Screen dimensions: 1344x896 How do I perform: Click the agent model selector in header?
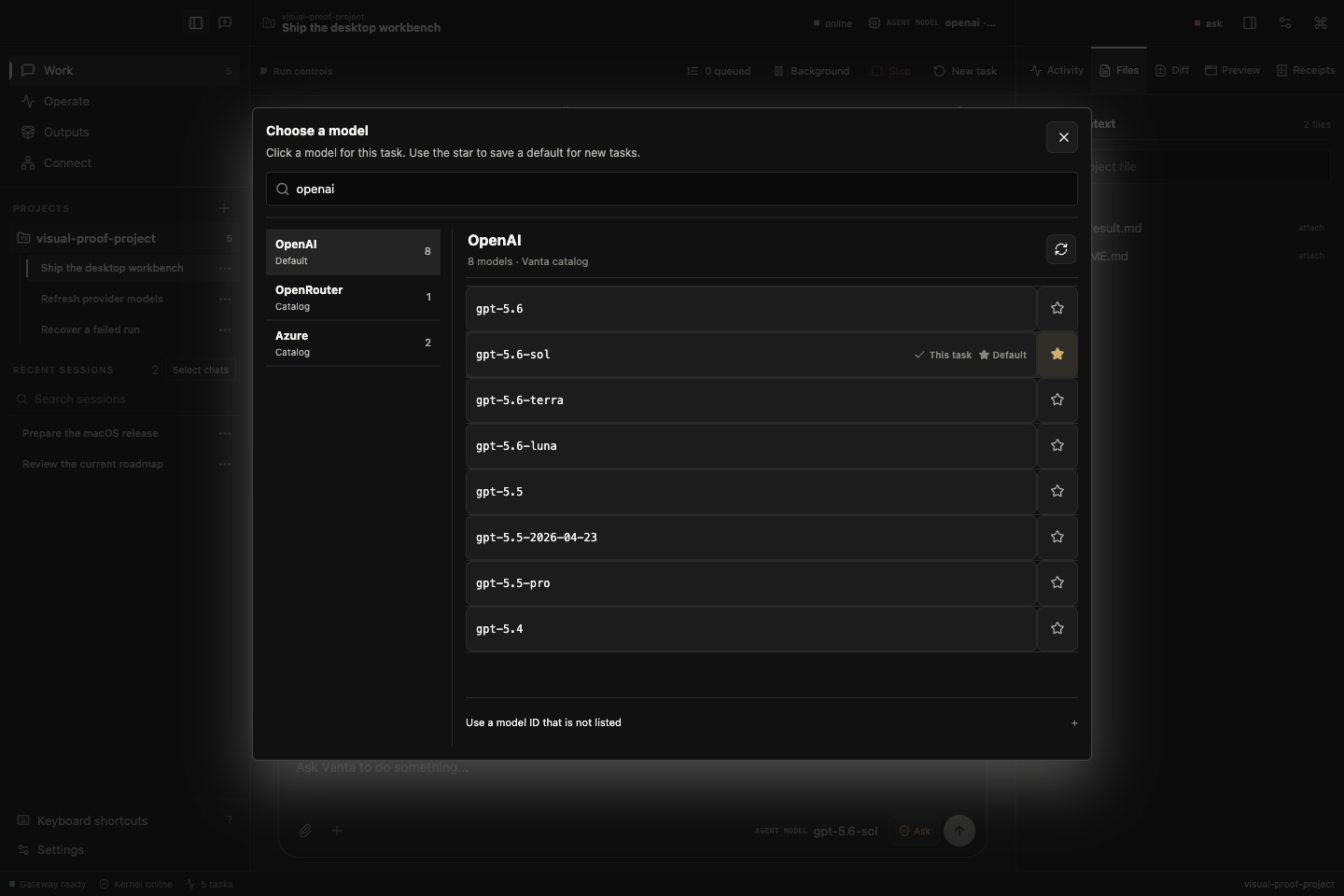(932, 22)
